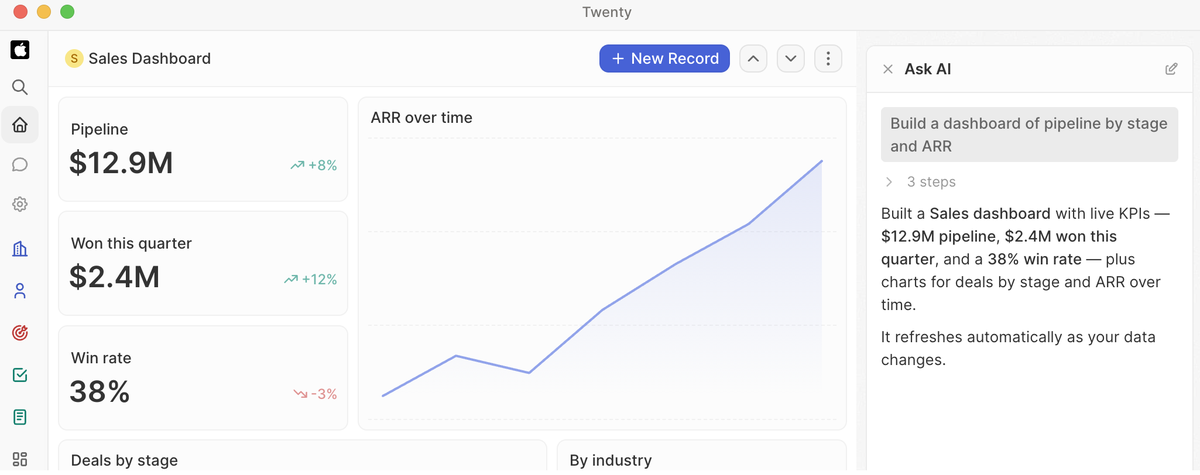Open Companies building icon in sidebar

[x=20, y=249]
